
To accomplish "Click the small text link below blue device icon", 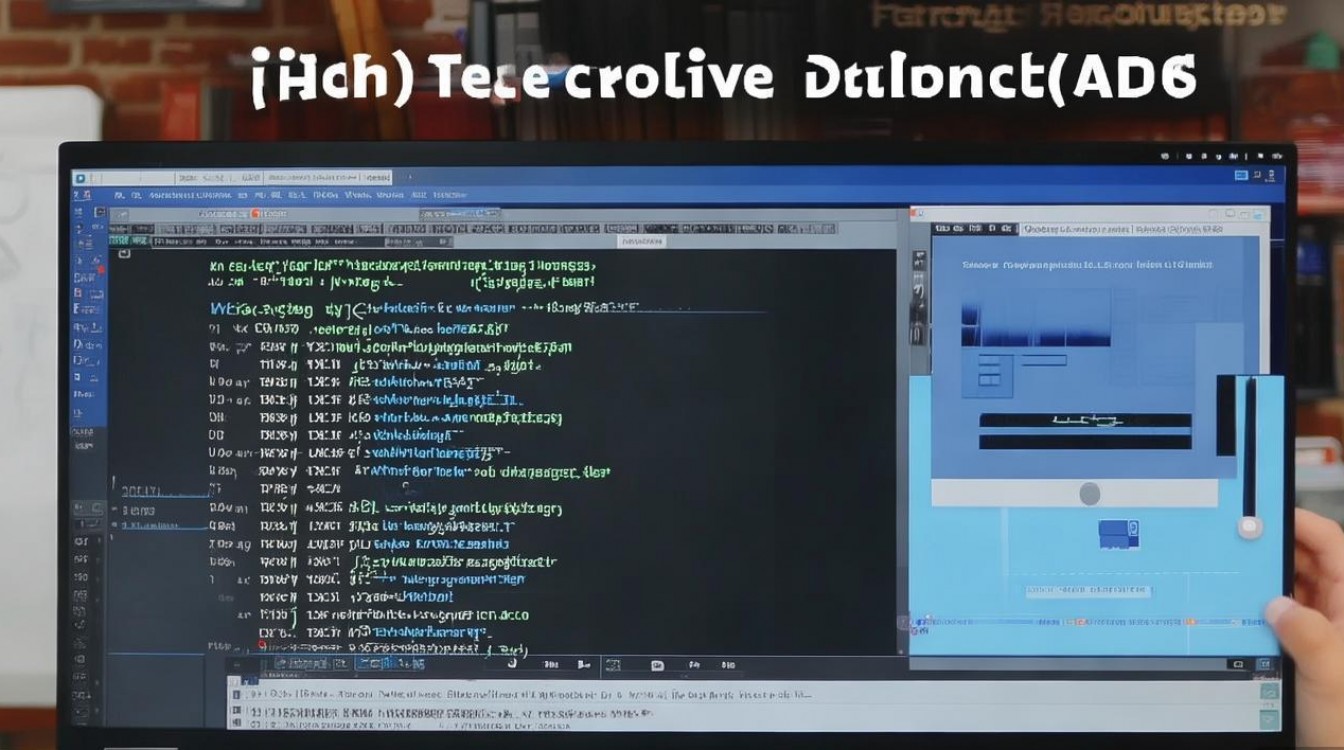I will point(1088,591).
